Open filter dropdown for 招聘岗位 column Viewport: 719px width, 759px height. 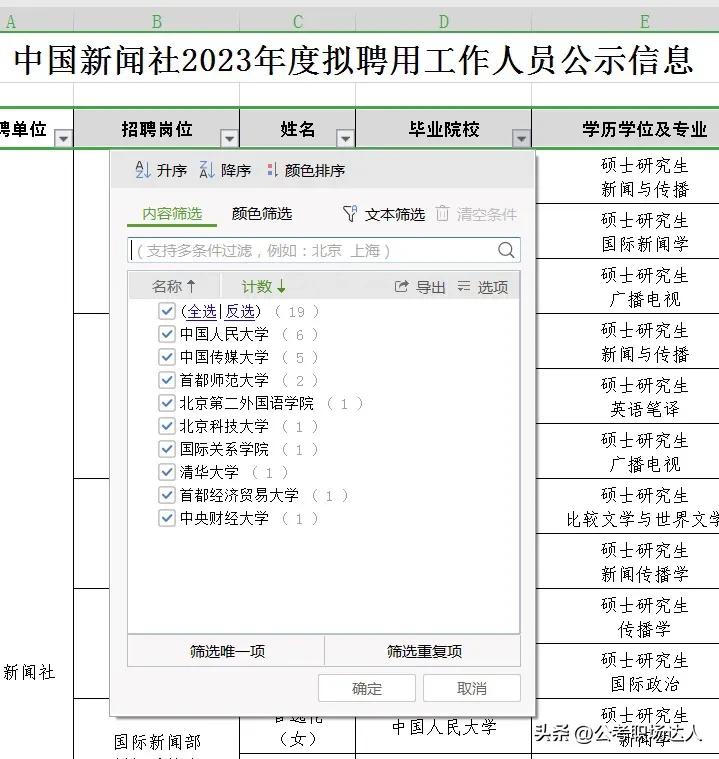[x=229, y=138]
